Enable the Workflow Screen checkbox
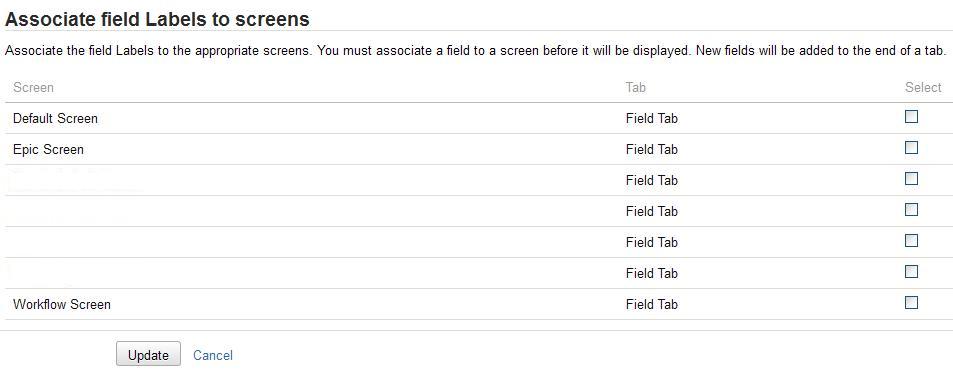 pos(911,303)
